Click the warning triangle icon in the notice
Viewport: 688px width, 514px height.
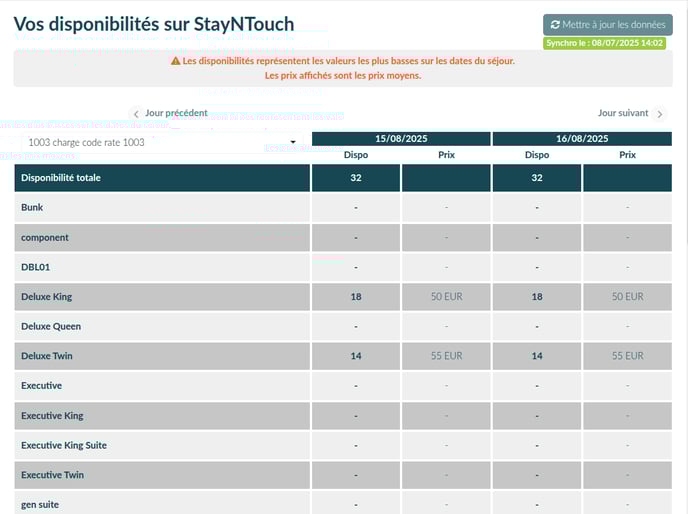point(176,61)
